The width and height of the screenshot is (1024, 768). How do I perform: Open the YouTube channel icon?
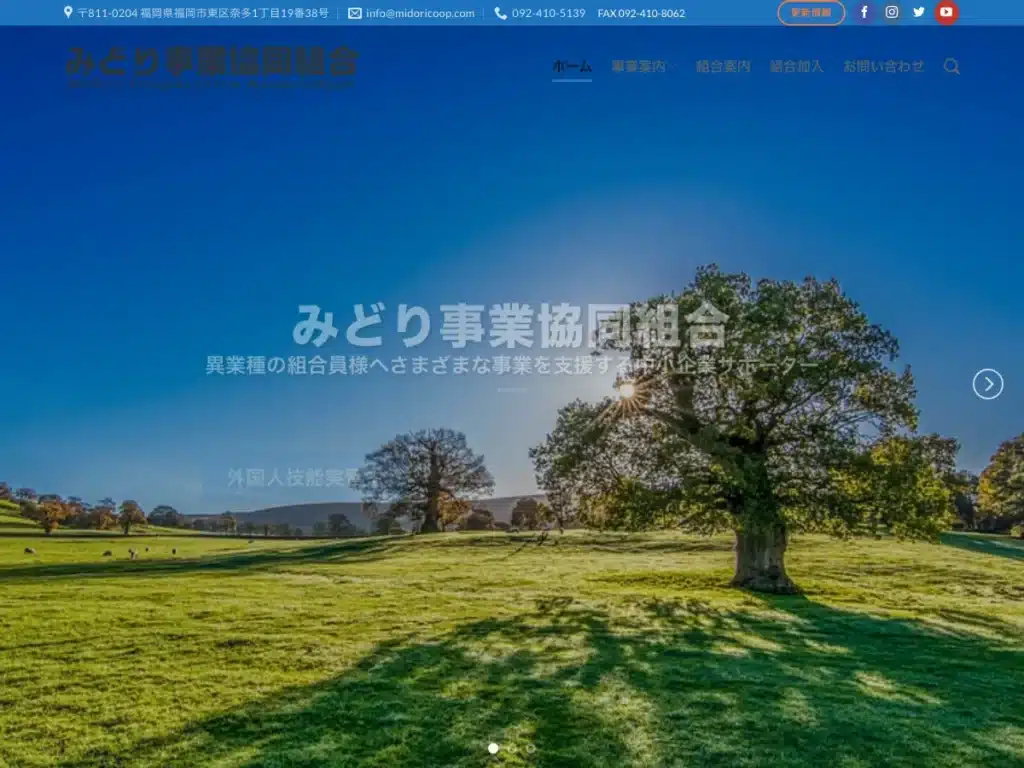click(946, 12)
